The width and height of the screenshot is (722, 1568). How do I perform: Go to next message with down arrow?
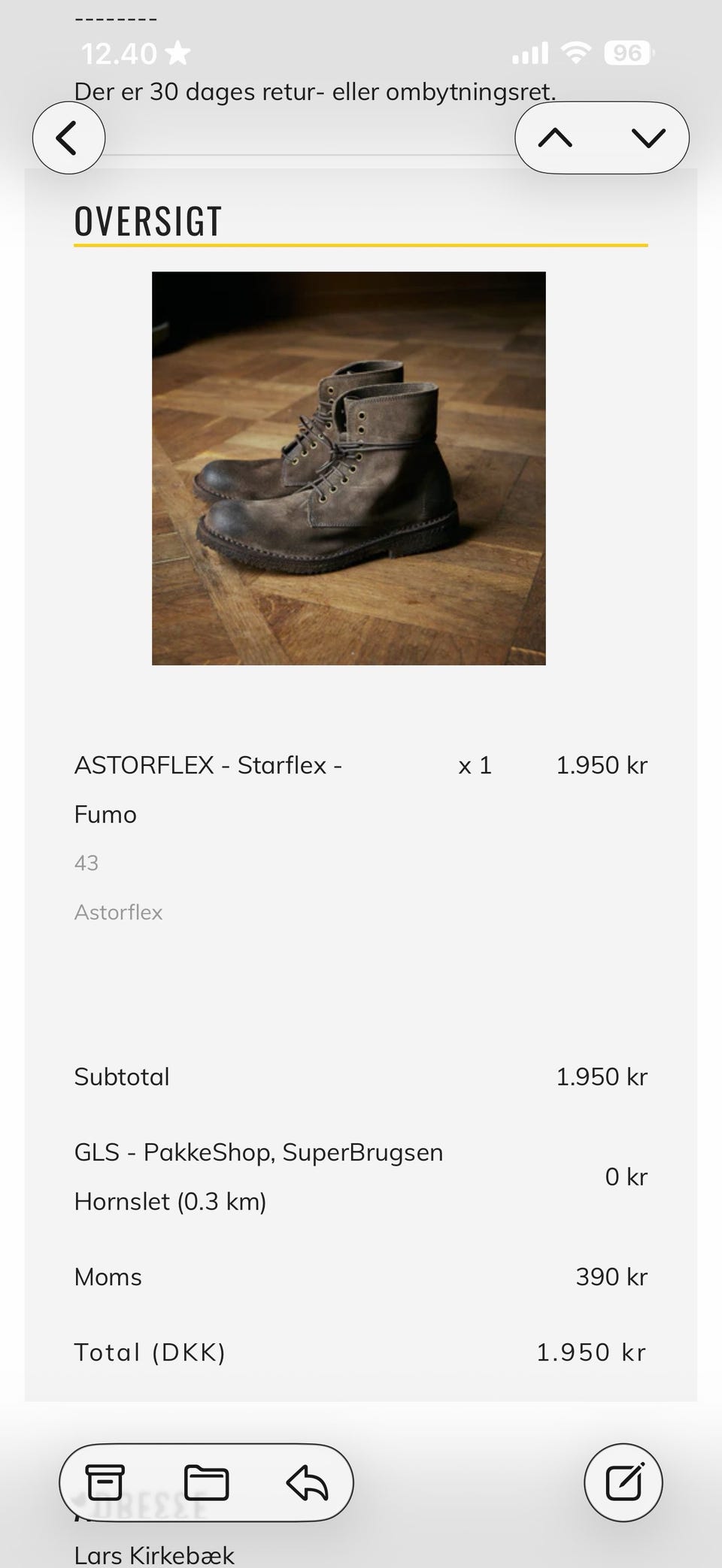(x=648, y=138)
